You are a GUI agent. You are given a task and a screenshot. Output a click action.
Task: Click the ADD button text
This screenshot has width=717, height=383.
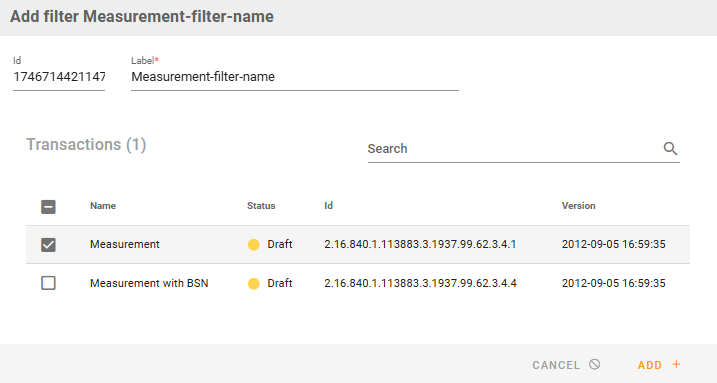click(650, 365)
